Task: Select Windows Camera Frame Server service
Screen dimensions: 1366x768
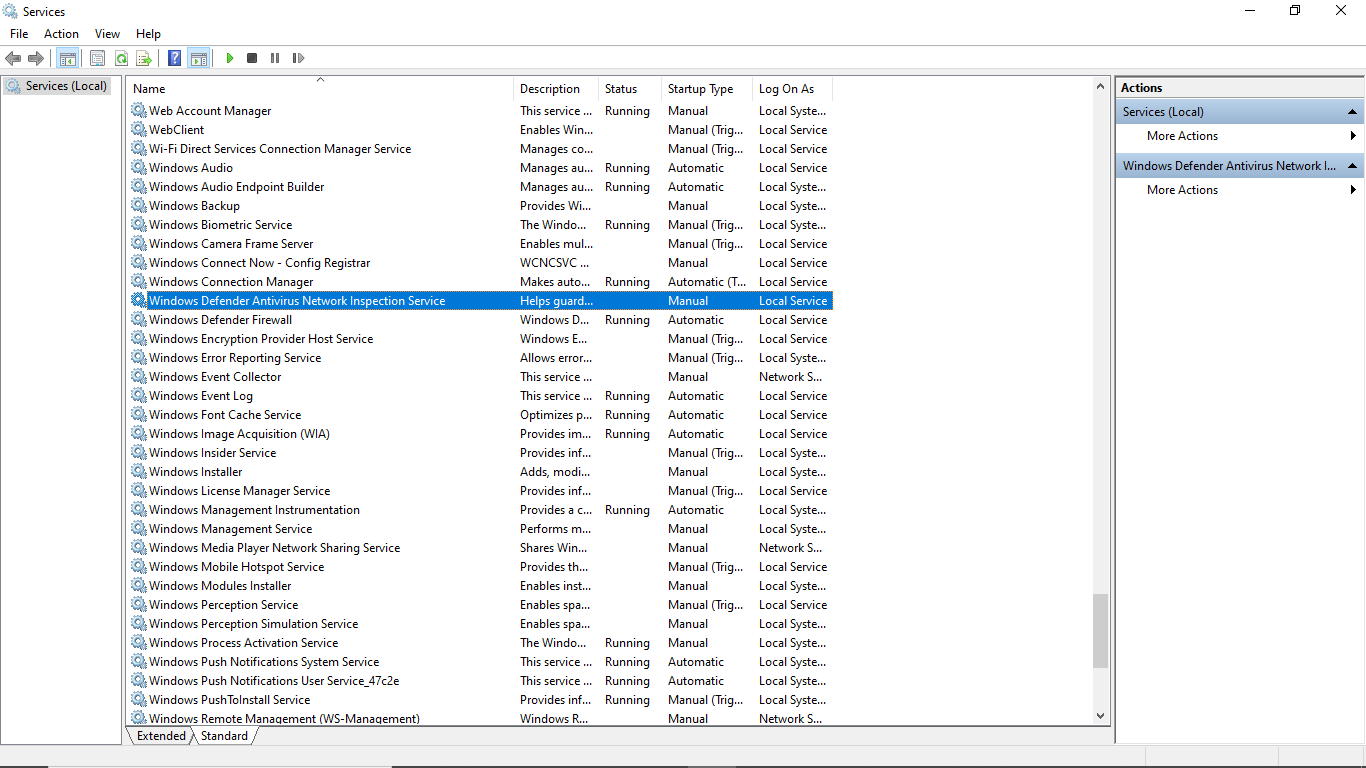Action: [x=480, y=244]
